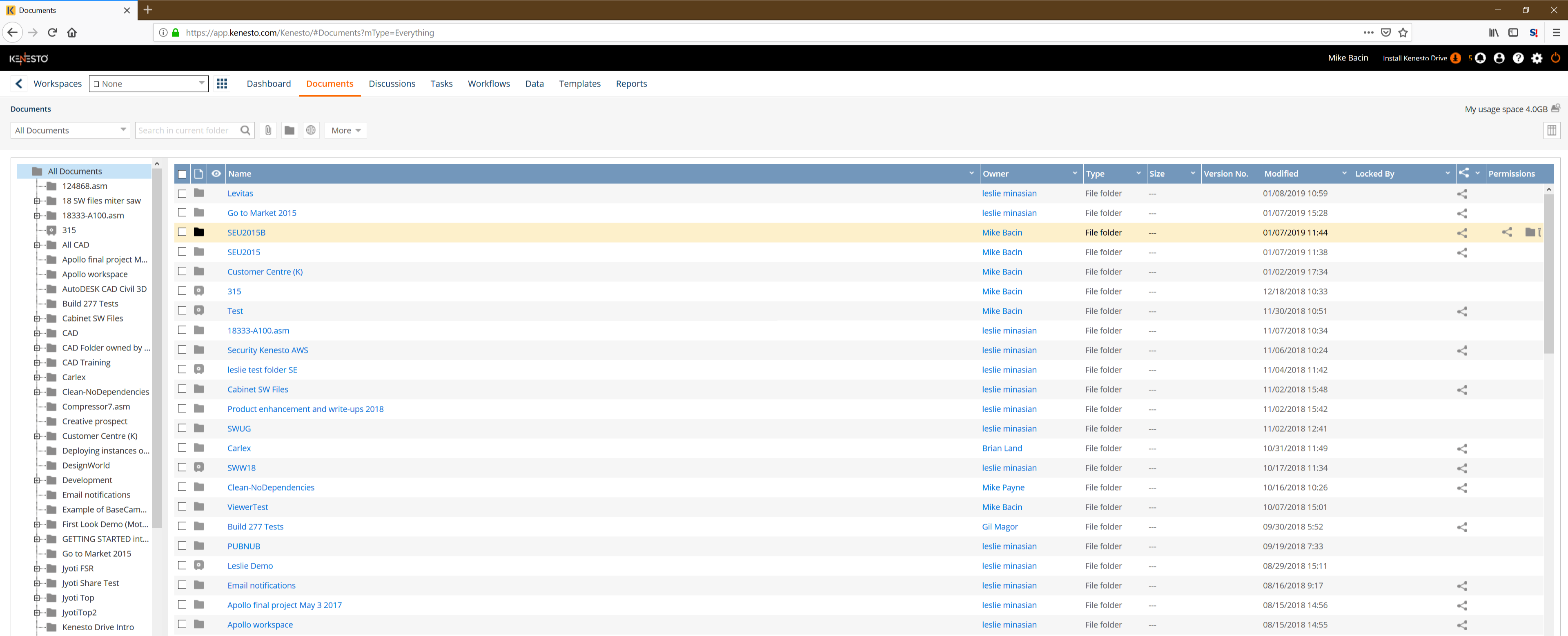Open the Levitas folder link

[240, 194]
